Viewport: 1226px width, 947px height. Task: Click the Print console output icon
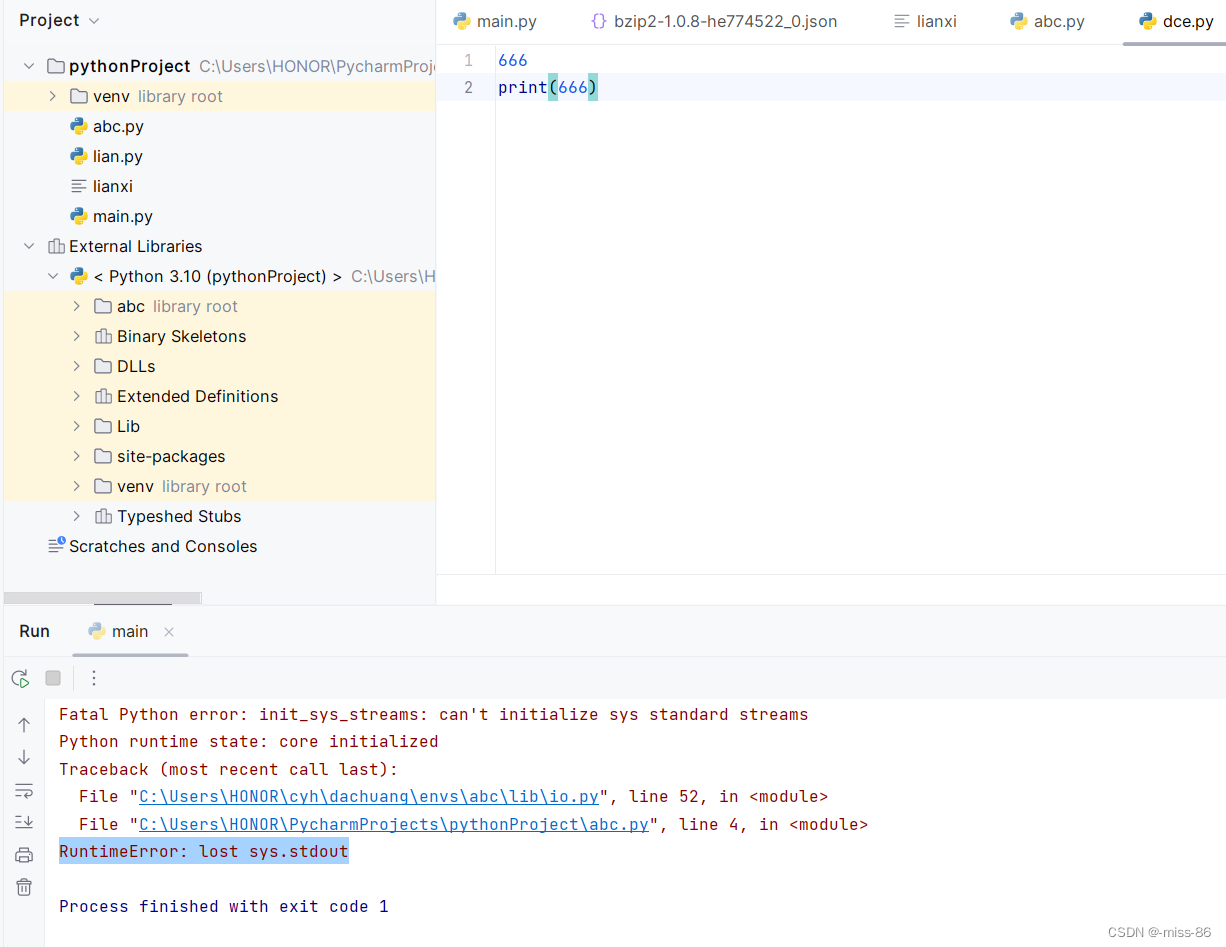tap(24, 854)
